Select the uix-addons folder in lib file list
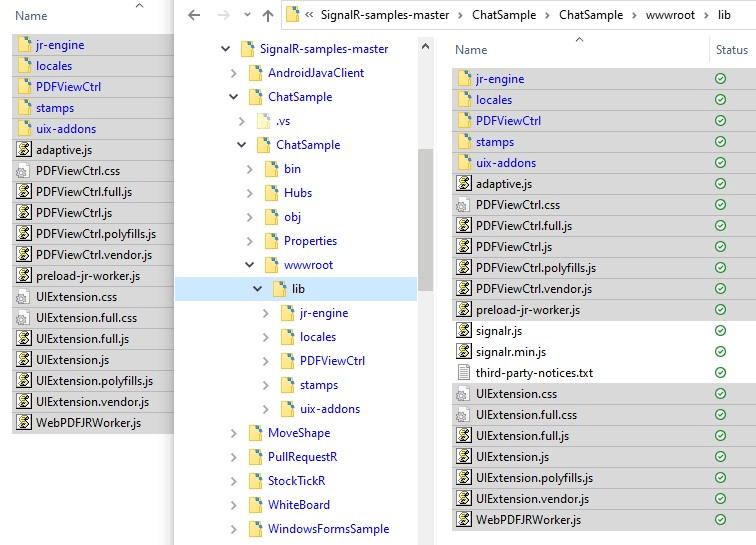The height and width of the screenshot is (545, 756). click(x=506, y=163)
